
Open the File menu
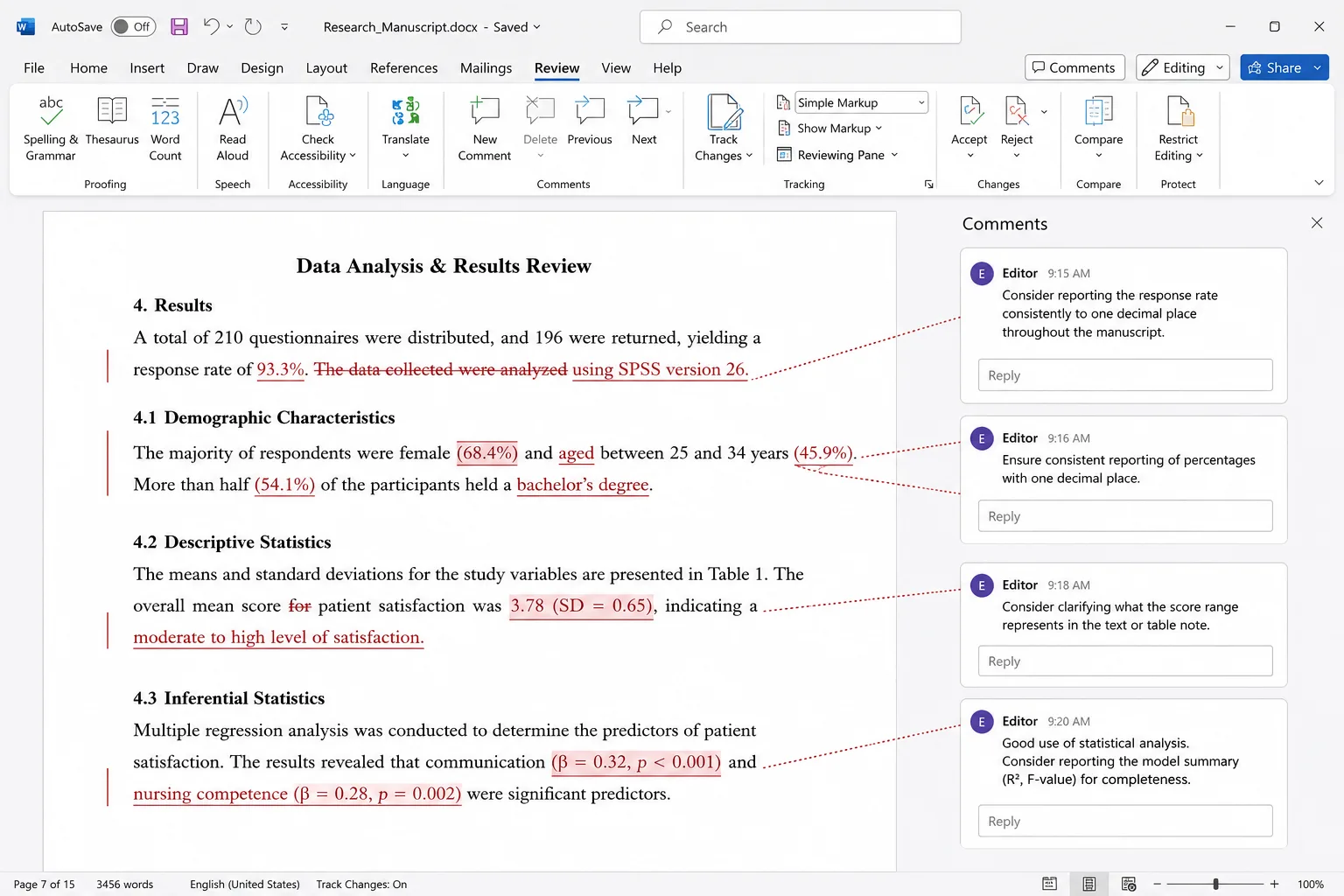click(x=34, y=67)
